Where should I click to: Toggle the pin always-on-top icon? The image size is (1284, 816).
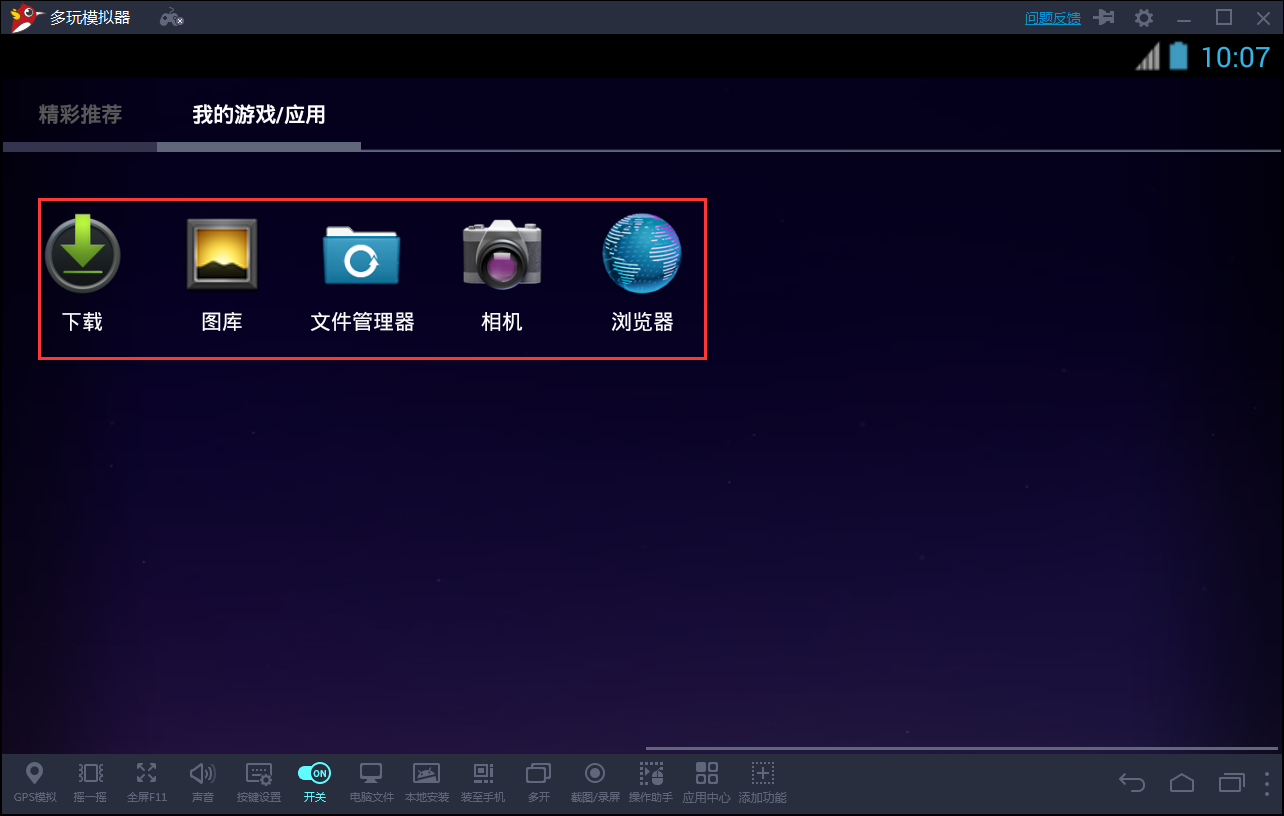pos(1103,17)
